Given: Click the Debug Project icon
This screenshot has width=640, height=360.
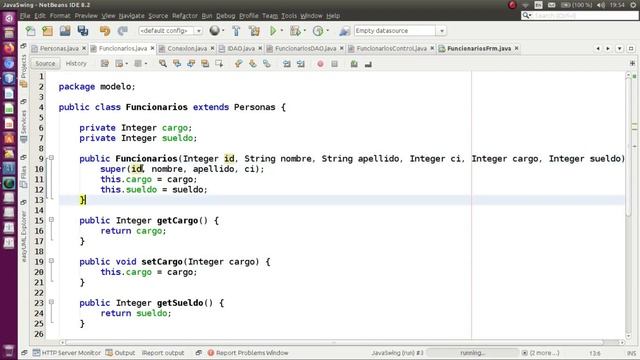Looking at the screenshot, I should coord(295,31).
